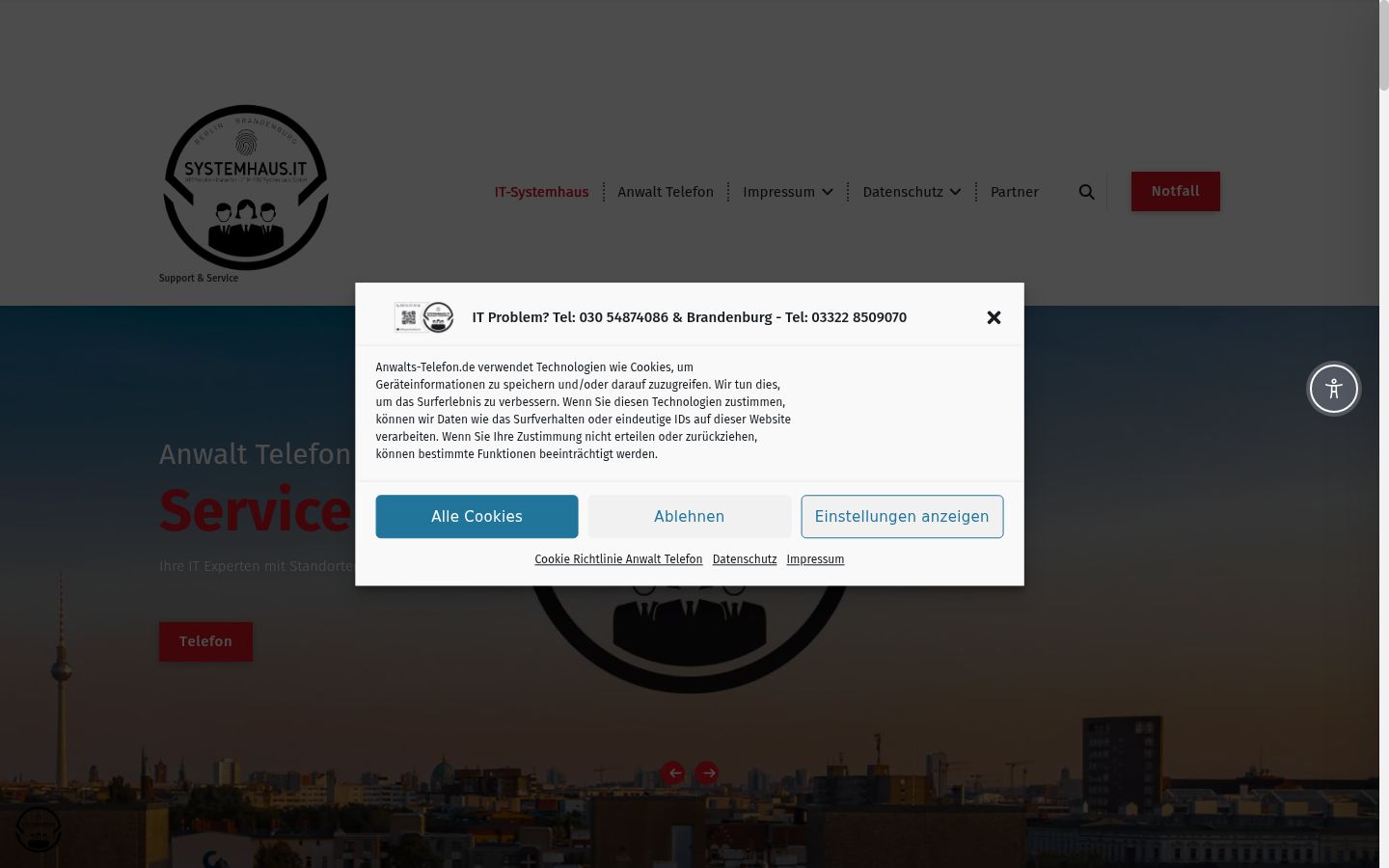Click the Systemhaus.IT logo in header
Screen dimensions: 1389x868
[x=246, y=187]
